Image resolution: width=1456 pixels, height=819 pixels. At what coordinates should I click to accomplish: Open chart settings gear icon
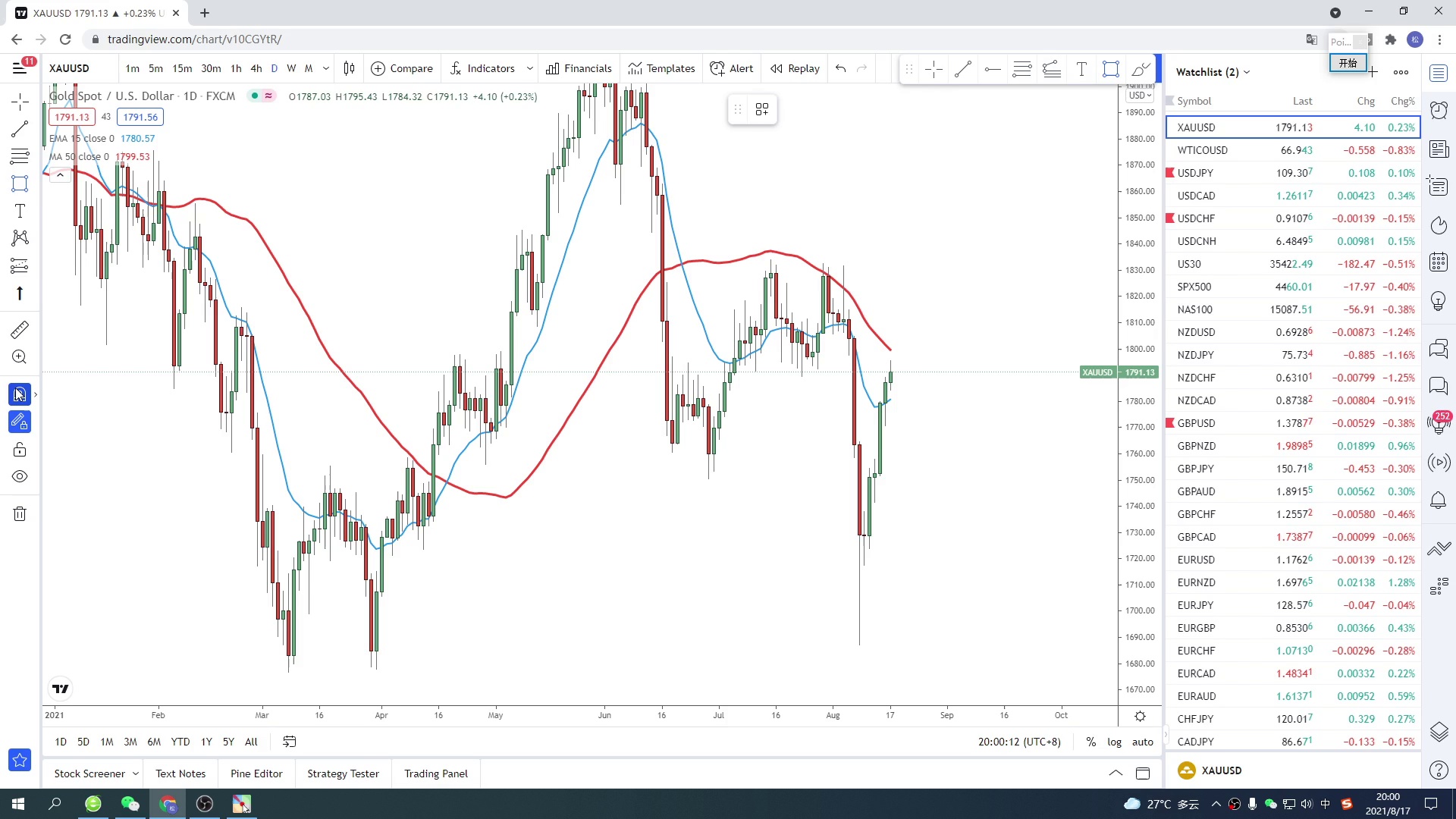(1140, 716)
